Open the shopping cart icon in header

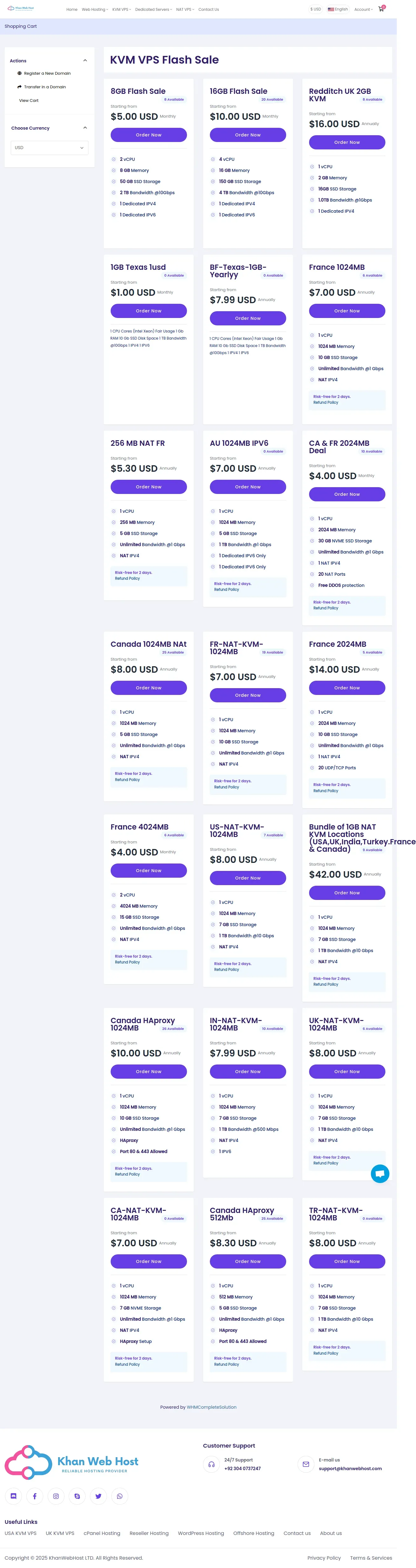pyautogui.click(x=381, y=9)
